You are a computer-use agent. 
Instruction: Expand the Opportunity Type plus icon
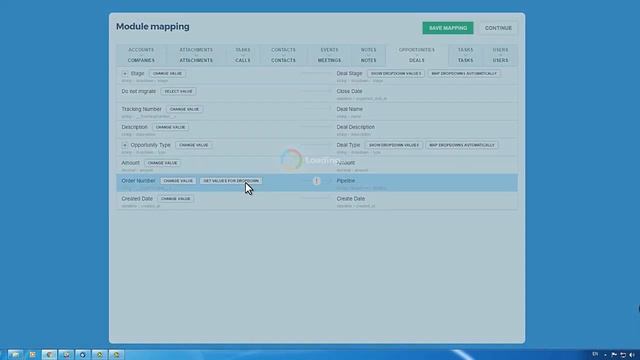pos(125,145)
